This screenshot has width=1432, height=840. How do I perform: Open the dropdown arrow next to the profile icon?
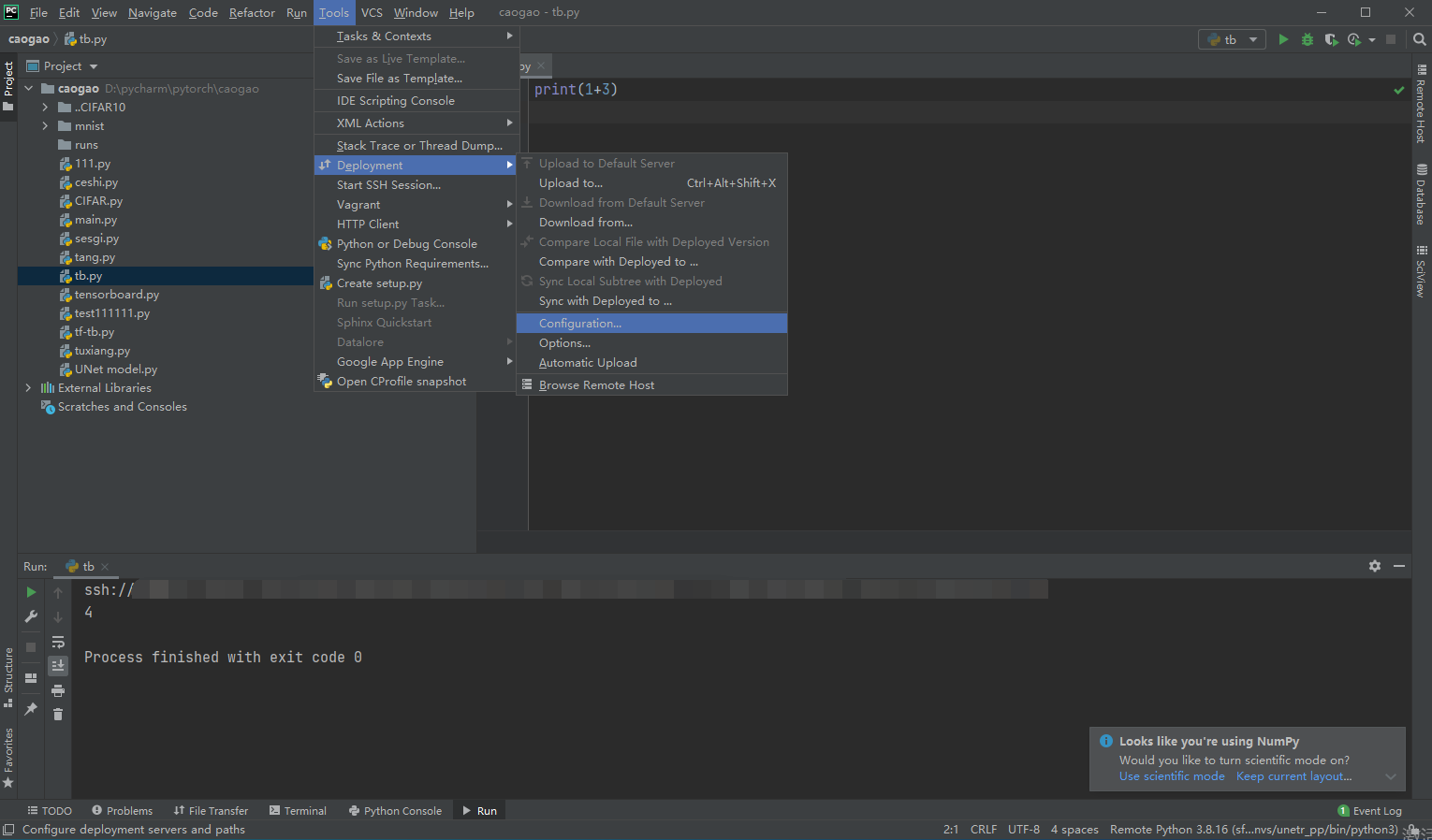point(1372,39)
